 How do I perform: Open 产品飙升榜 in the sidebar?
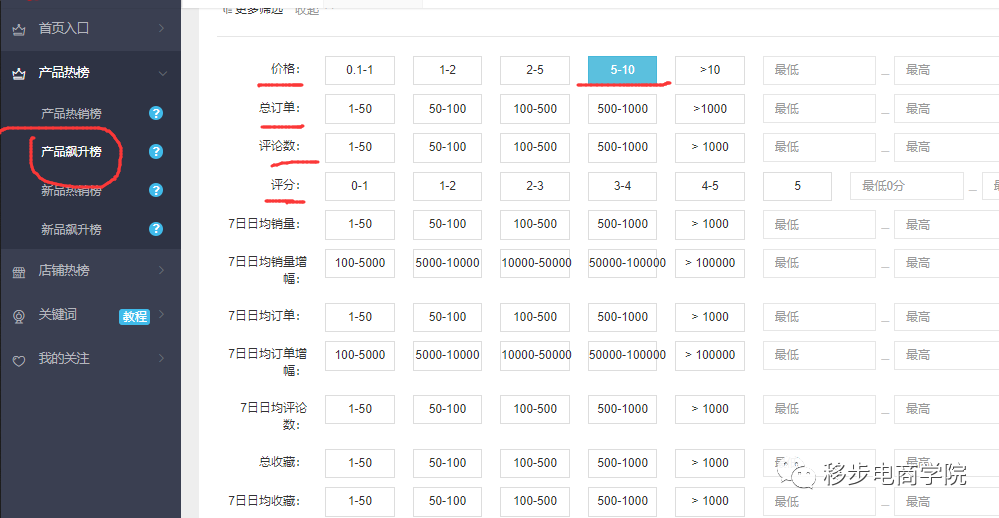(x=71, y=152)
